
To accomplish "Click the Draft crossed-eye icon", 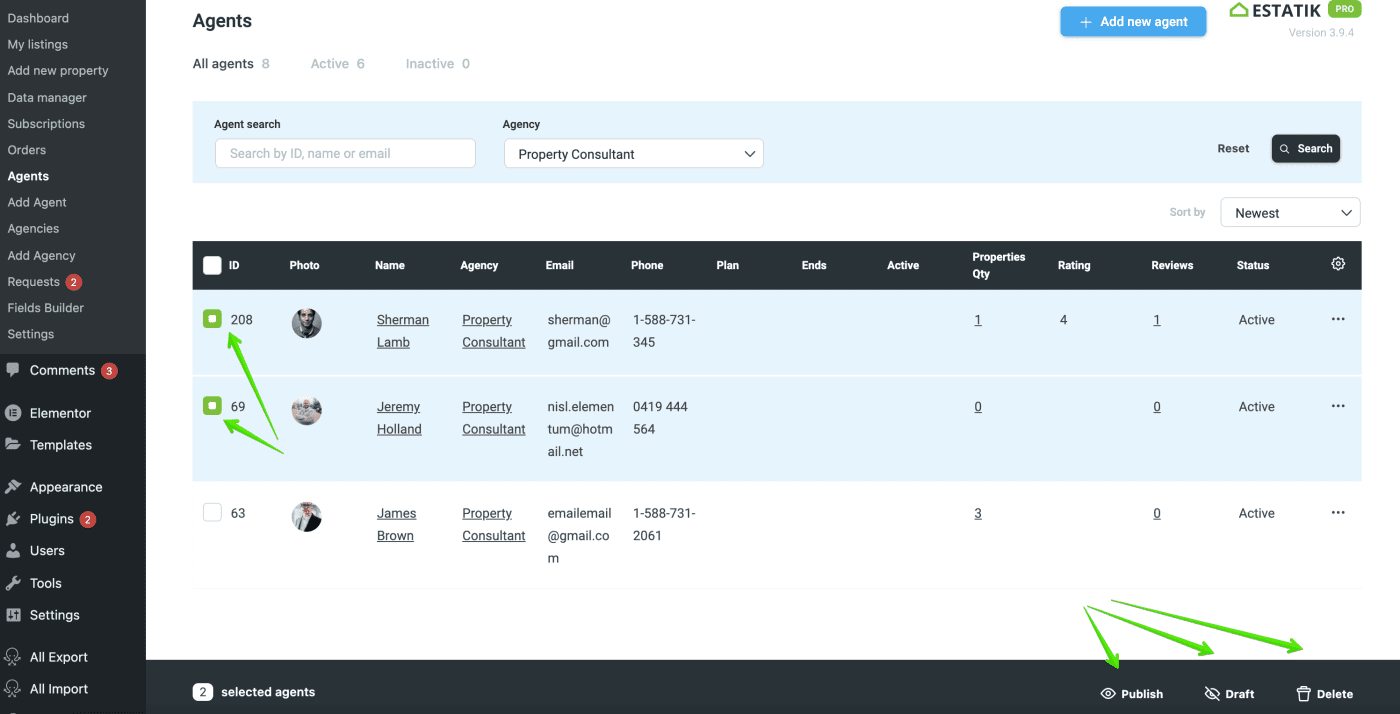I will click(x=1212, y=694).
